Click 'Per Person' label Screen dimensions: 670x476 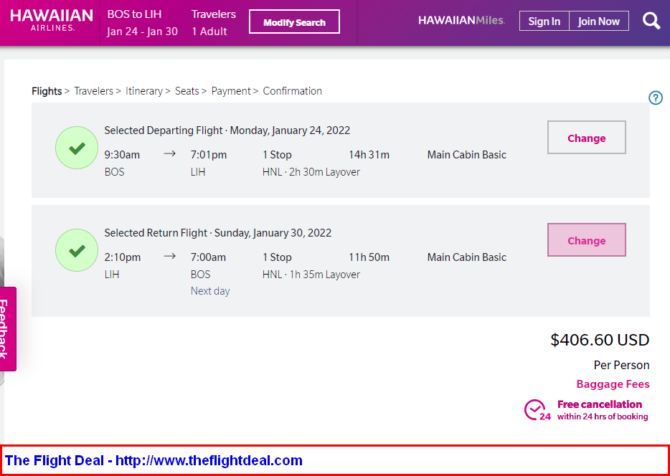point(622,365)
